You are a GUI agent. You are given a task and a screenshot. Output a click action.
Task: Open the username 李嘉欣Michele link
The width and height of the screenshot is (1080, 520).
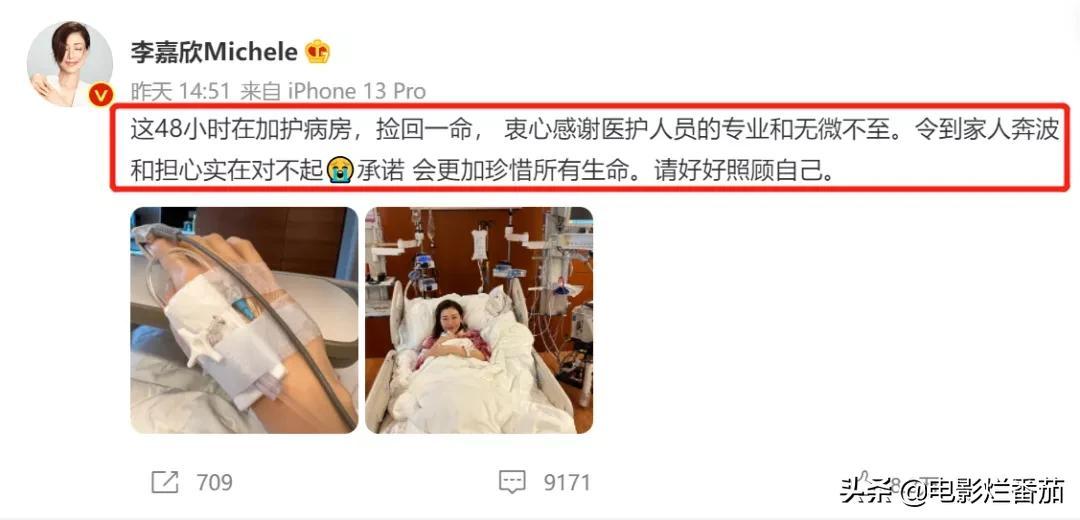[x=214, y=52]
